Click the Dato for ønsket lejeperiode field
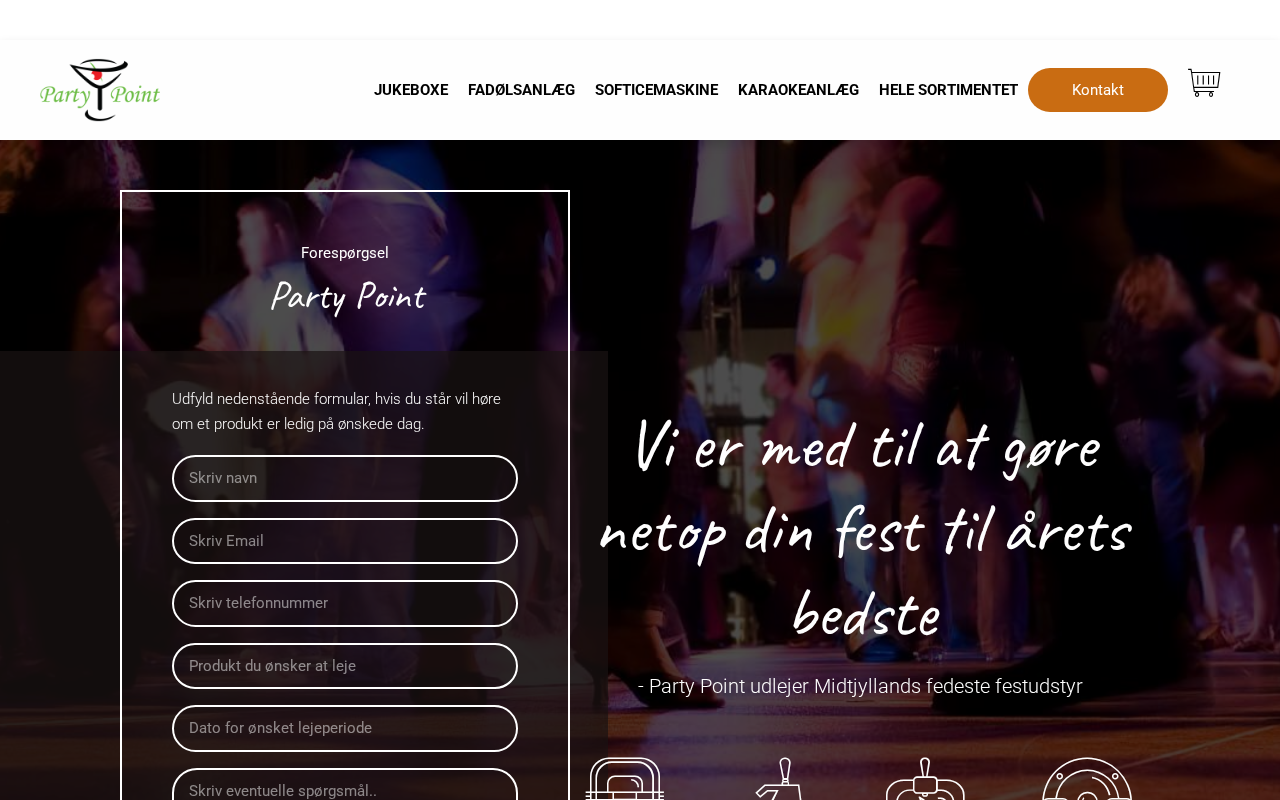1280x800 pixels. pos(345,728)
